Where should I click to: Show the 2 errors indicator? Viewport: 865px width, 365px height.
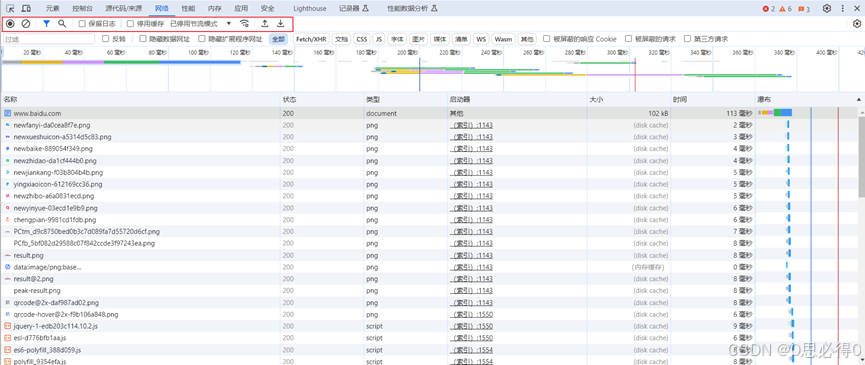[x=768, y=9]
